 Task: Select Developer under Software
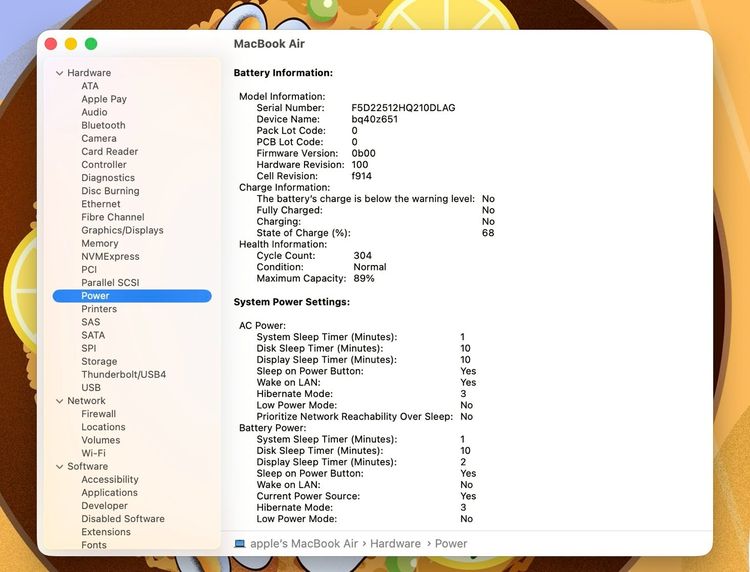pos(104,506)
